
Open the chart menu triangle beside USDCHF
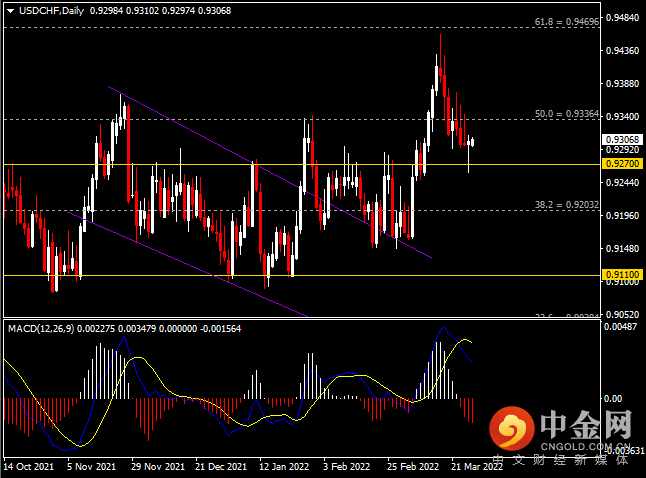tap(10, 11)
